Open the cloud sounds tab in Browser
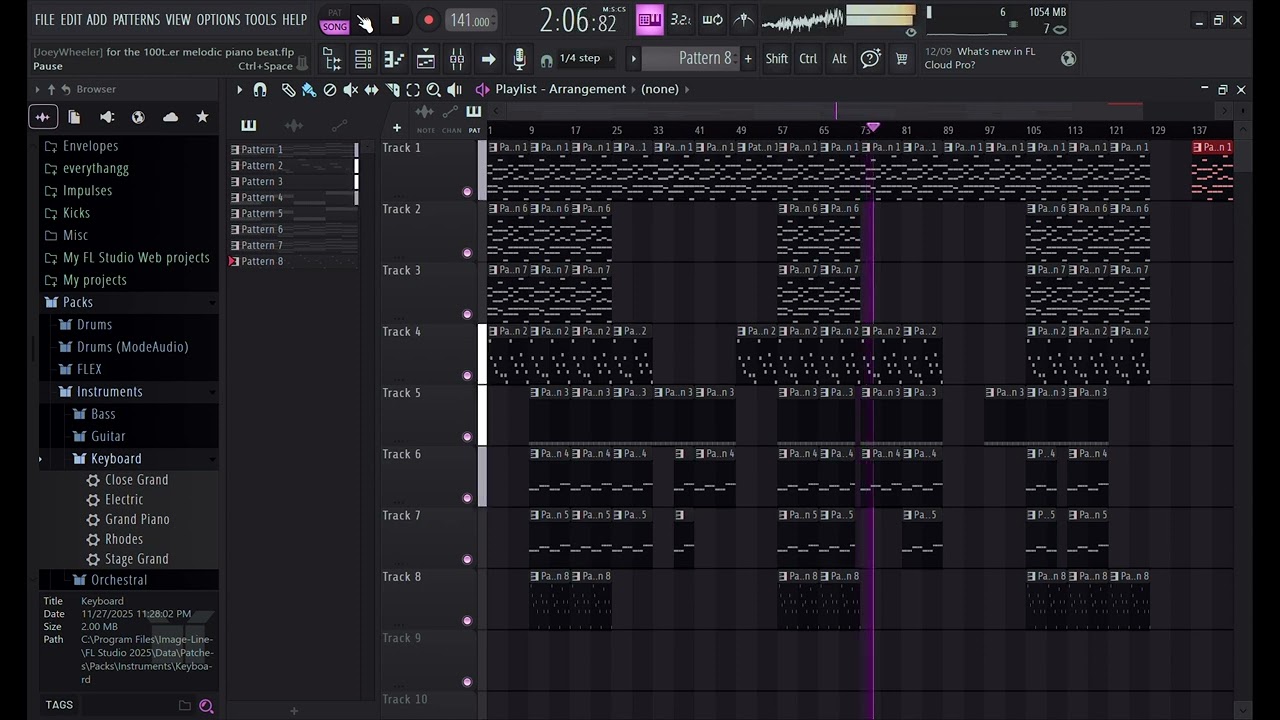The width and height of the screenshot is (1280, 720). (x=170, y=117)
